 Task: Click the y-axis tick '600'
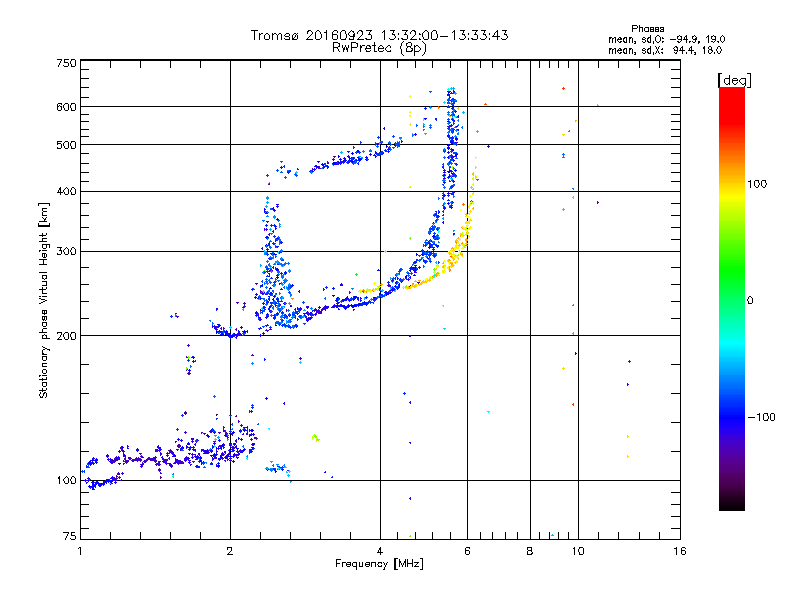tap(66, 107)
